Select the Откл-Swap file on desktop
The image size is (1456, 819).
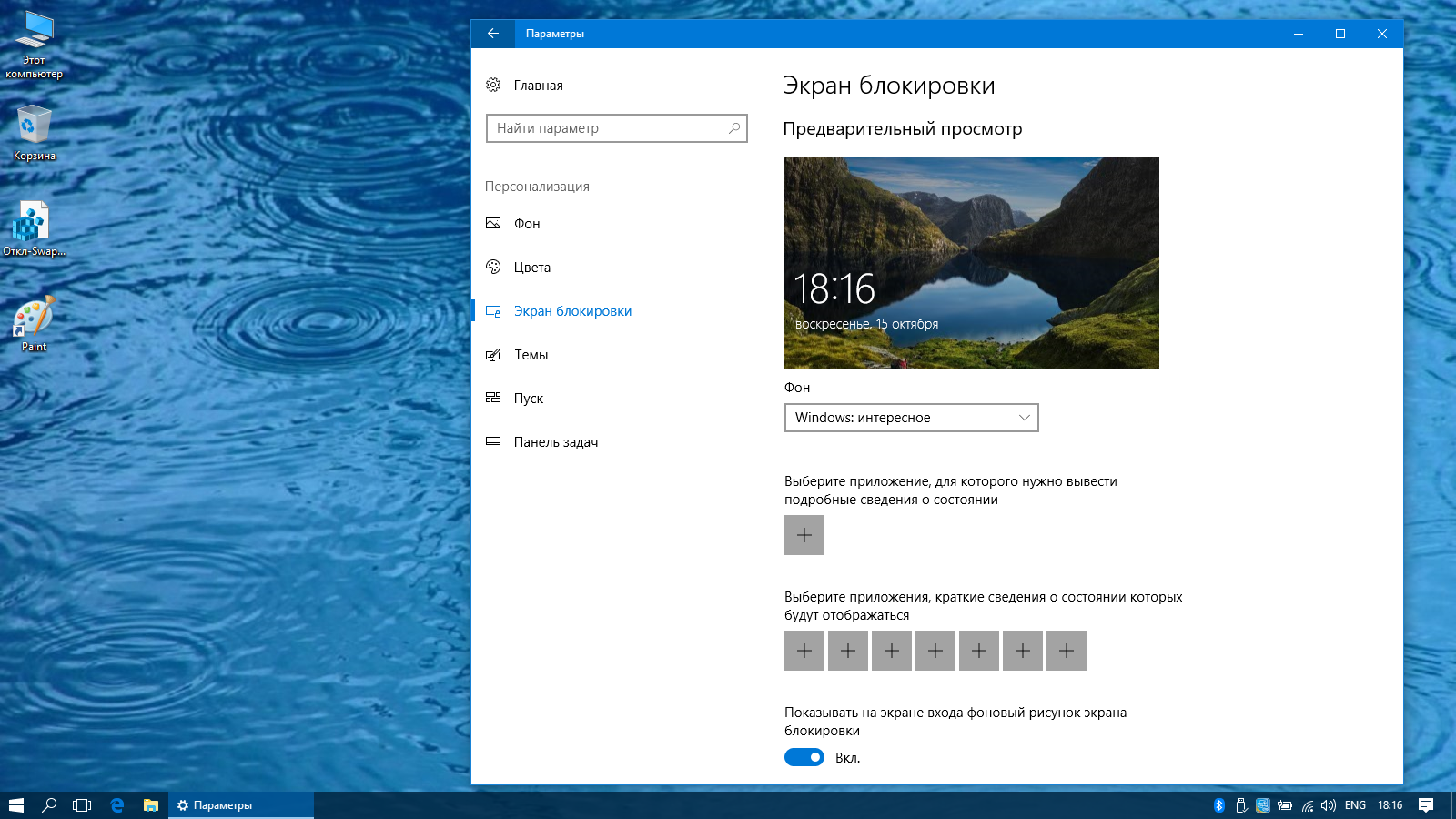pyautogui.click(x=34, y=229)
